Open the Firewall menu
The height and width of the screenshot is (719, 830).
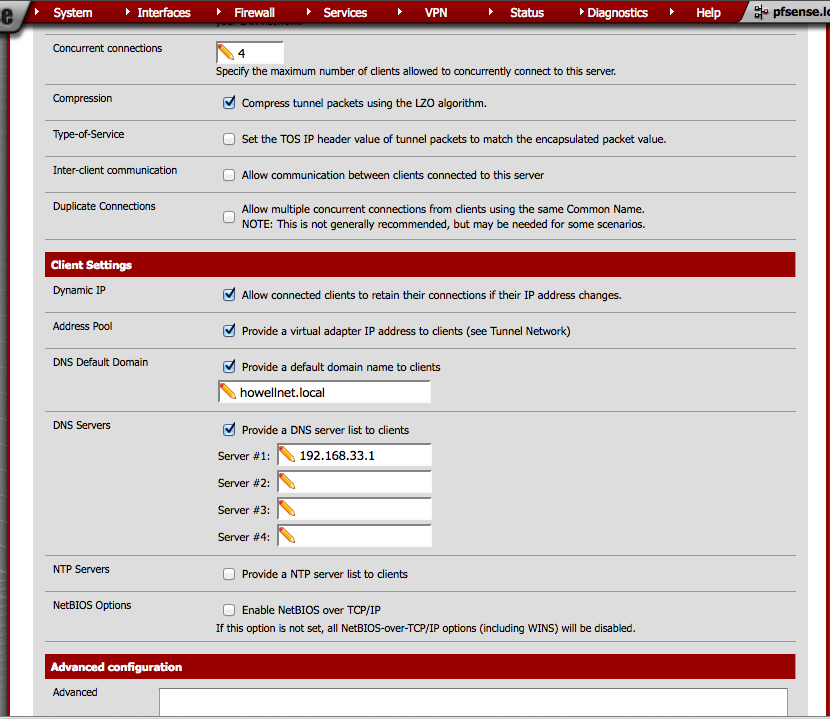pyautogui.click(x=254, y=13)
